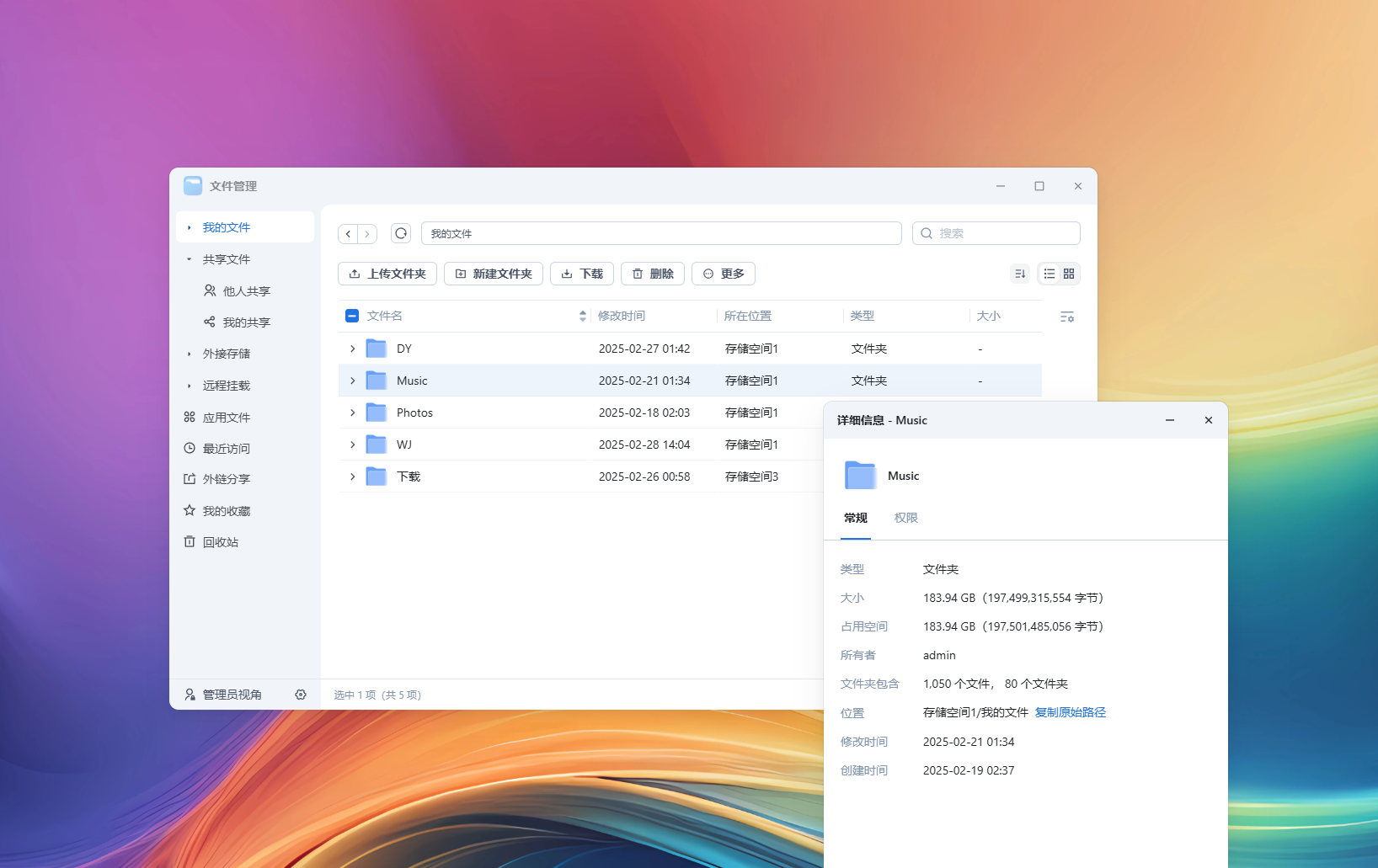This screenshot has height=868, width=1378.
Task: Click 存储空间3 in 下载 row
Action: (x=751, y=477)
